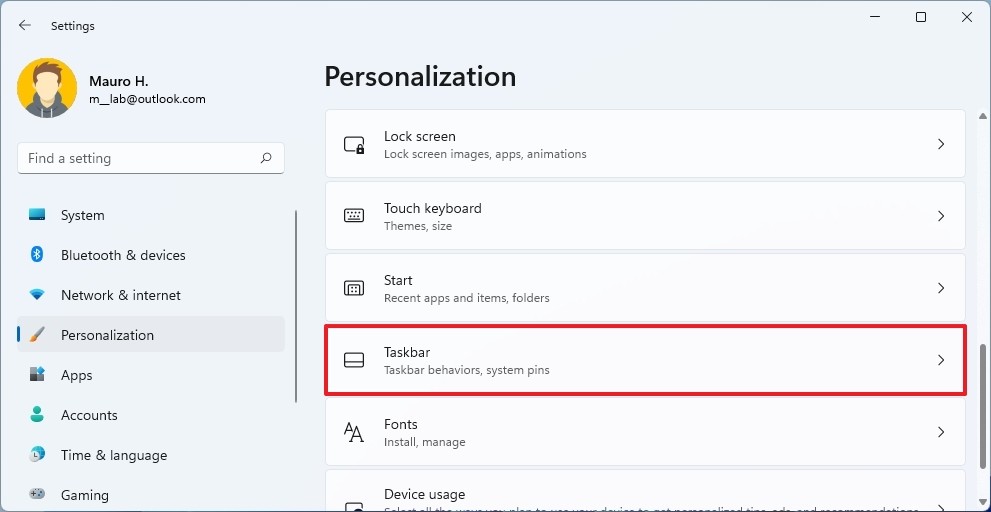Click the Touch keyboard icon
Image resolution: width=991 pixels, height=512 pixels.
[x=354, y=216]
